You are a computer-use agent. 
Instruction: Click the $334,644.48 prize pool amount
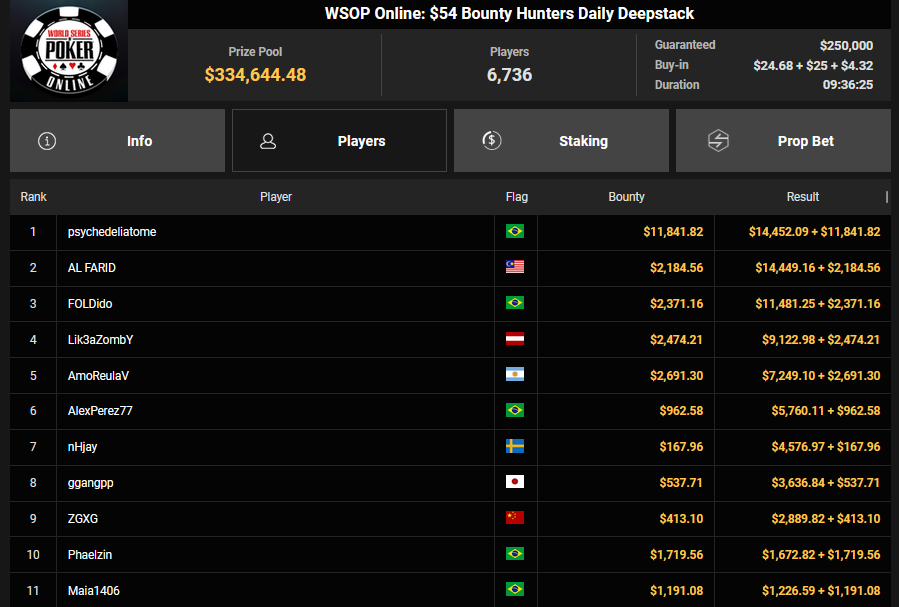255,75
